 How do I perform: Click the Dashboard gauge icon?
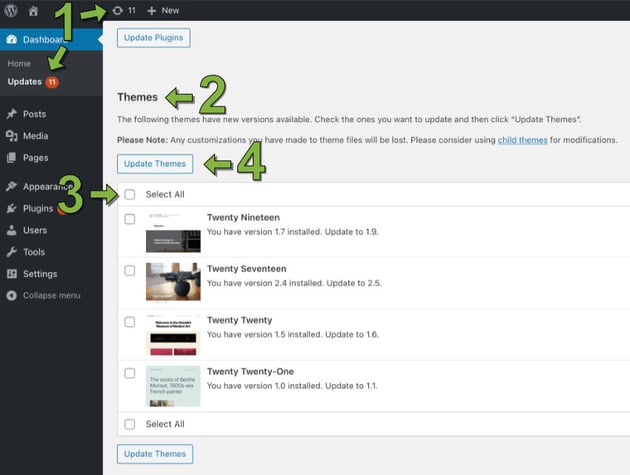12,39
